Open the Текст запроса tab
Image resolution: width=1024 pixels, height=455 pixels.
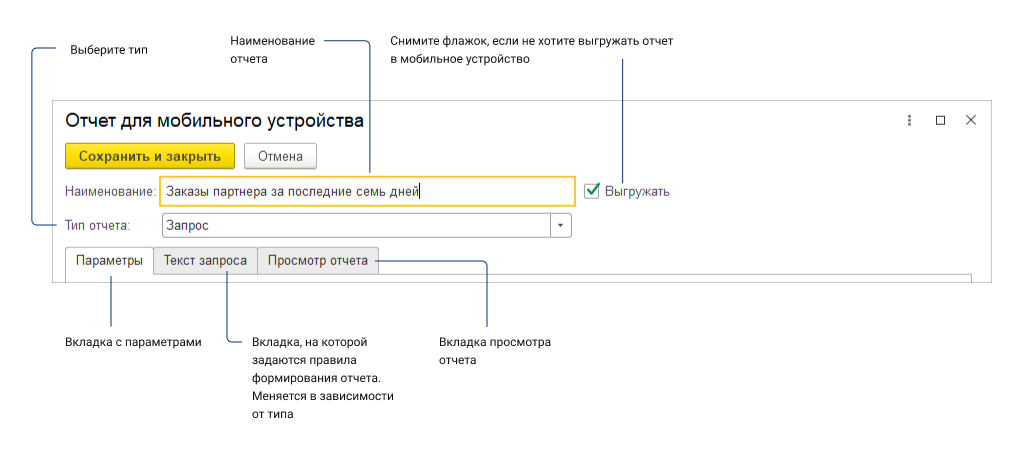(205, 260)
